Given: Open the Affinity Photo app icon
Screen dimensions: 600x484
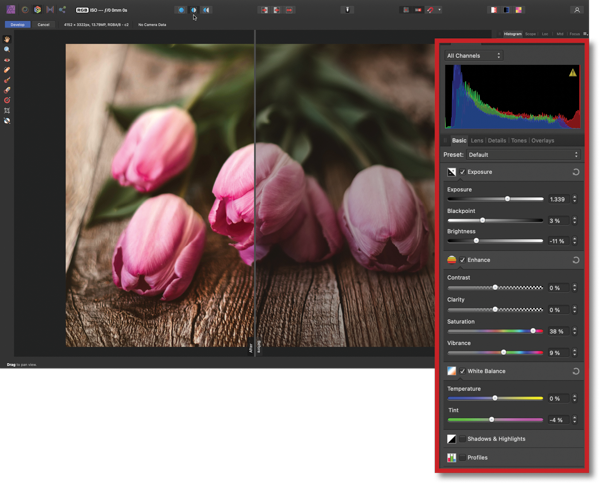Looking at the screenshot, I should (x=11, y=10).
